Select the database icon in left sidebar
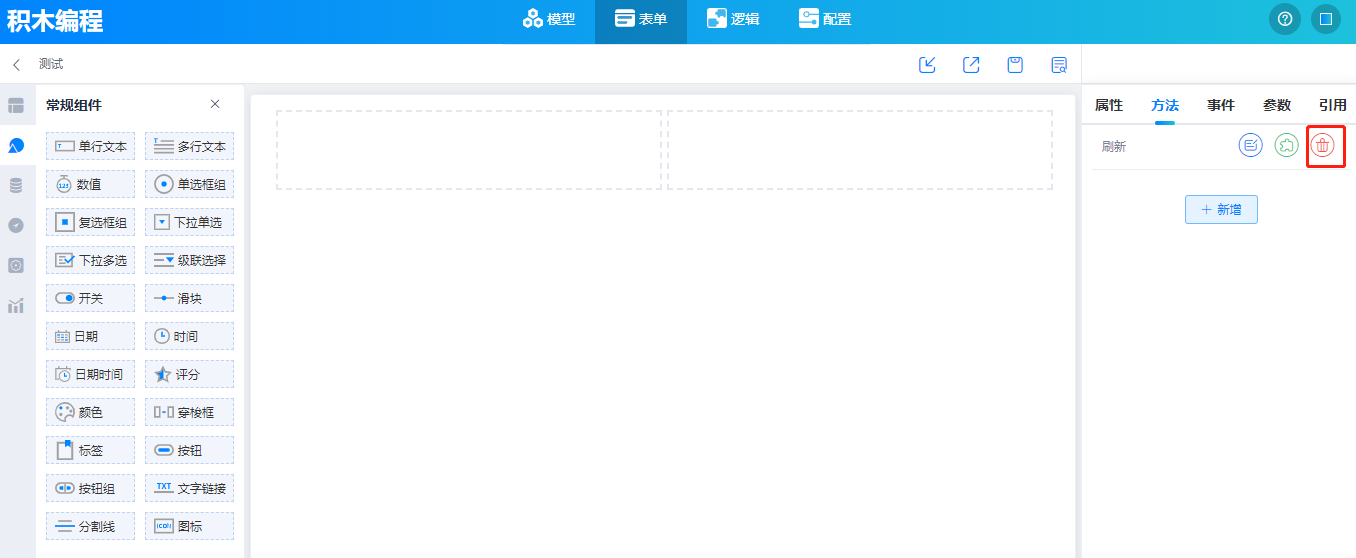1356x558 pixels. click(16, 185)
